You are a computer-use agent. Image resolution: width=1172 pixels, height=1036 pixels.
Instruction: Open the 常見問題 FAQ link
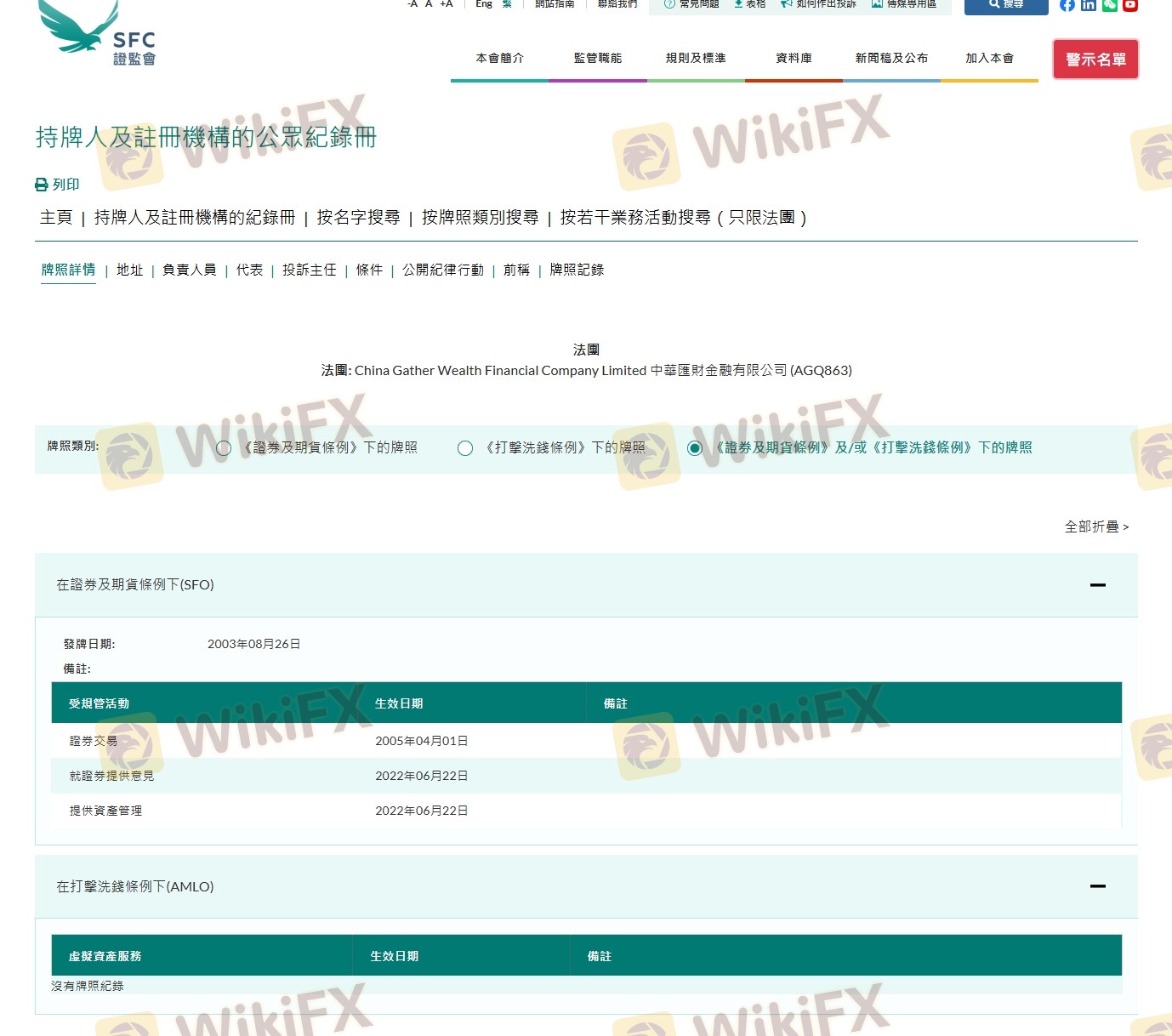[x=691, y=4]
